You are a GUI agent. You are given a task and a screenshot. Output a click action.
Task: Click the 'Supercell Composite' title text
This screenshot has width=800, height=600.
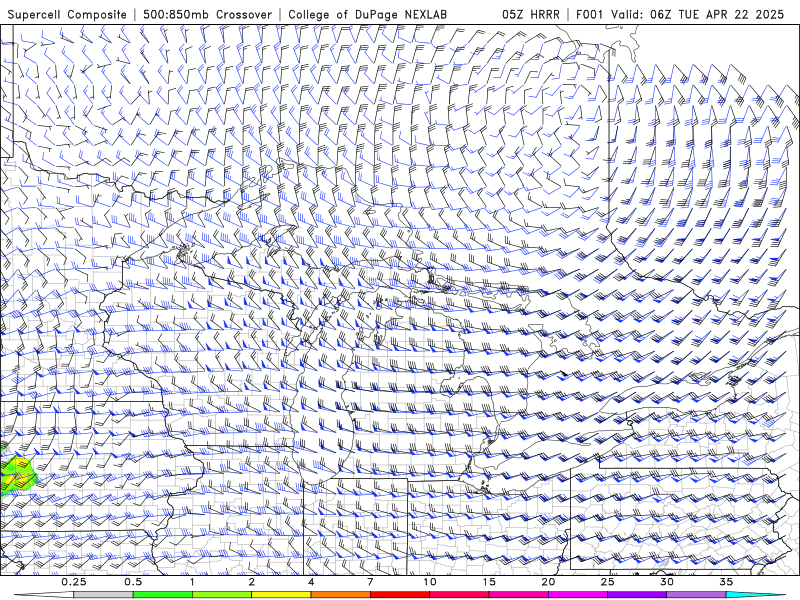coord(67,14)
